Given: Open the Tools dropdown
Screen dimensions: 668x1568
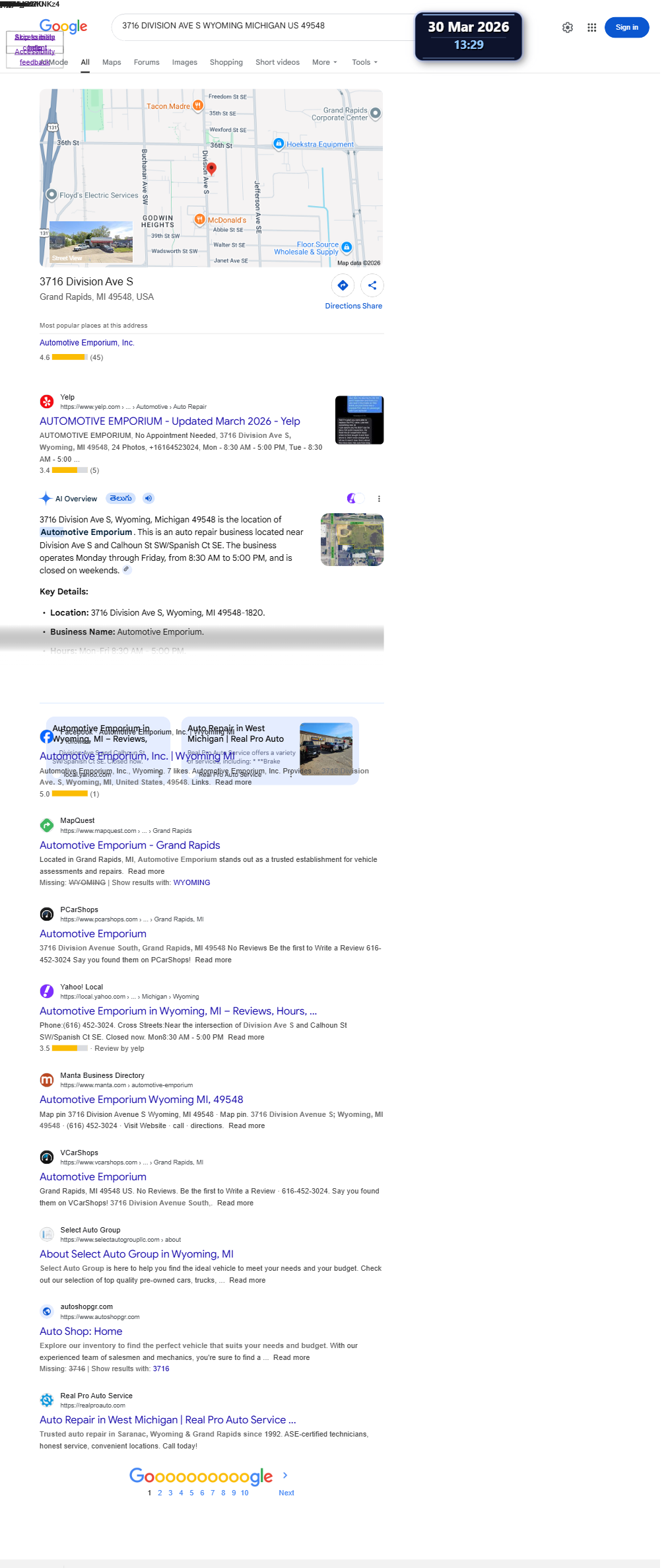Looking at the screenshot, I should (x=365, y=62).
